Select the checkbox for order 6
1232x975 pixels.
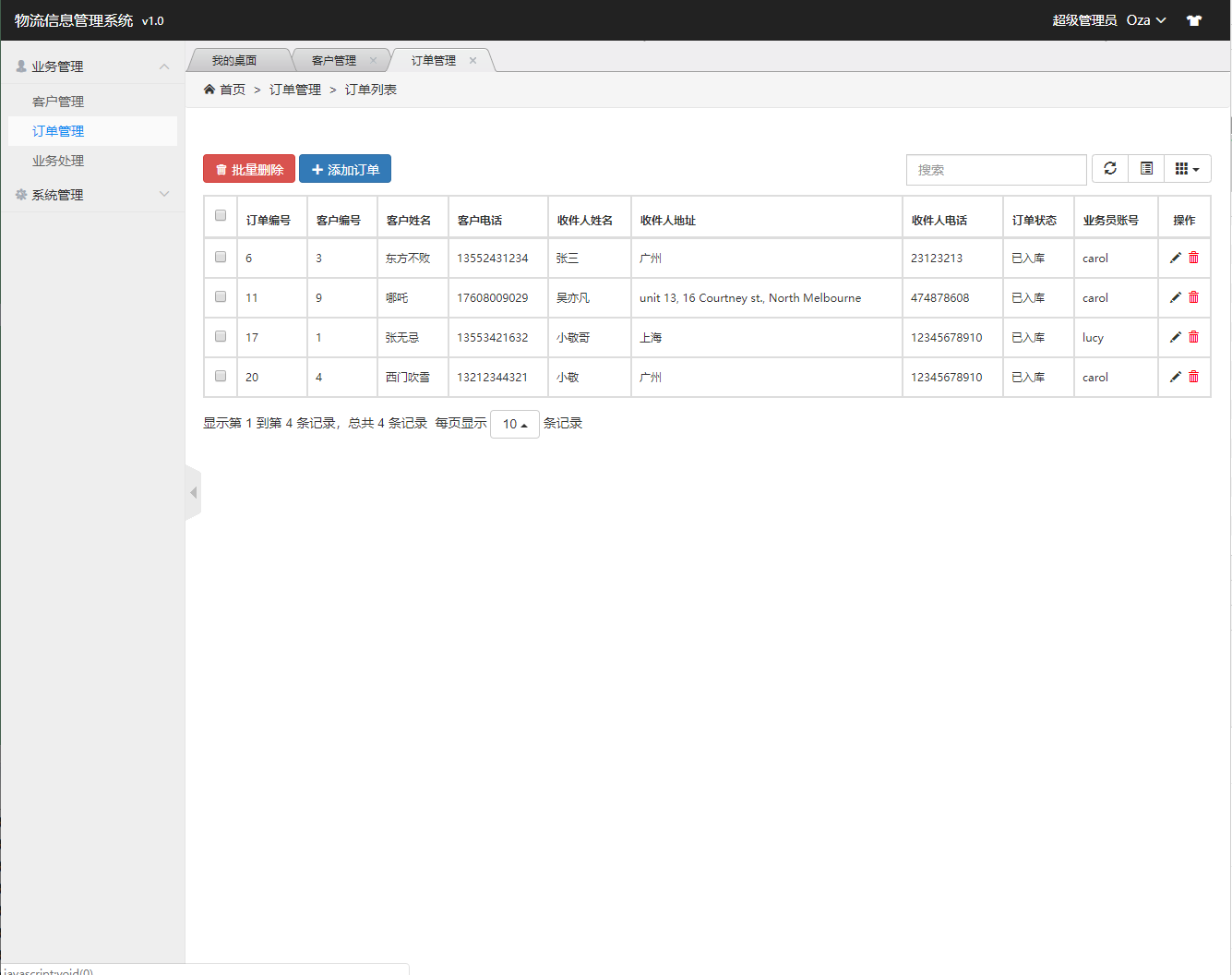221,258
